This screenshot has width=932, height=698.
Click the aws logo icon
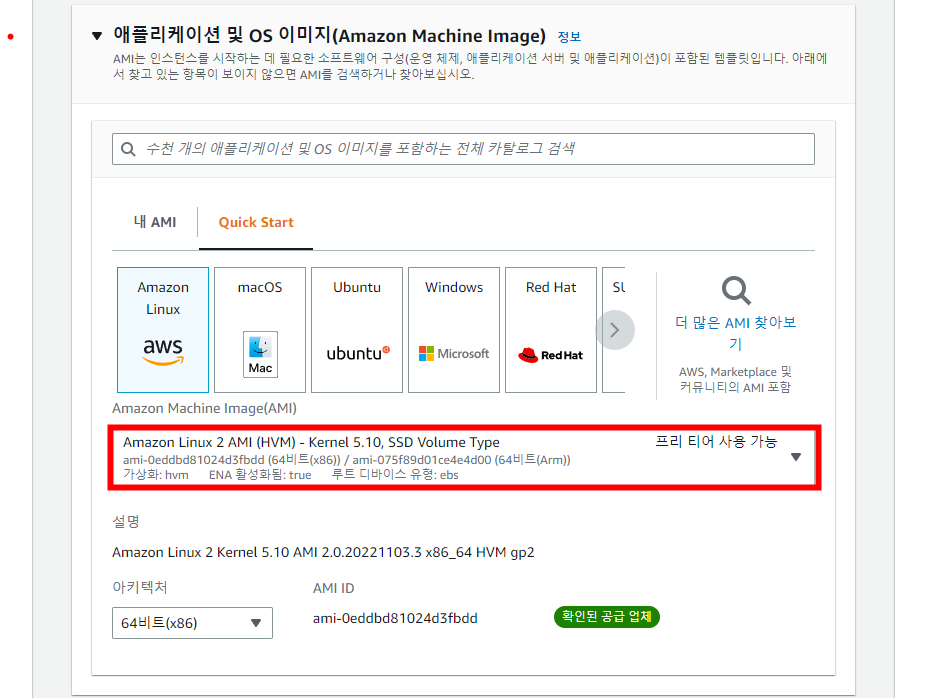click(x=163, y=351)
